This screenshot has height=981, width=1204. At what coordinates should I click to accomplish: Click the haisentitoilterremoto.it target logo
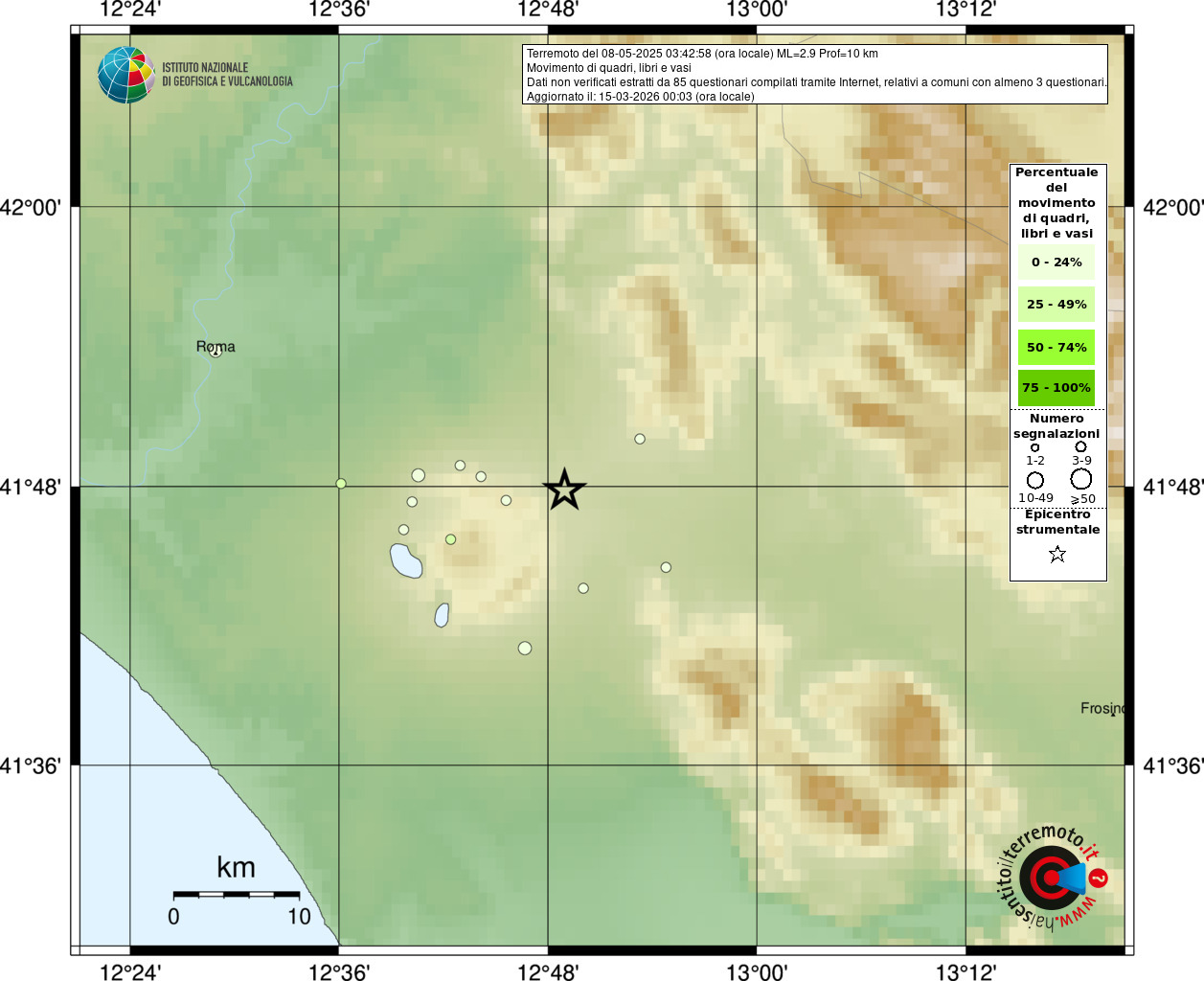[1053, 877]
